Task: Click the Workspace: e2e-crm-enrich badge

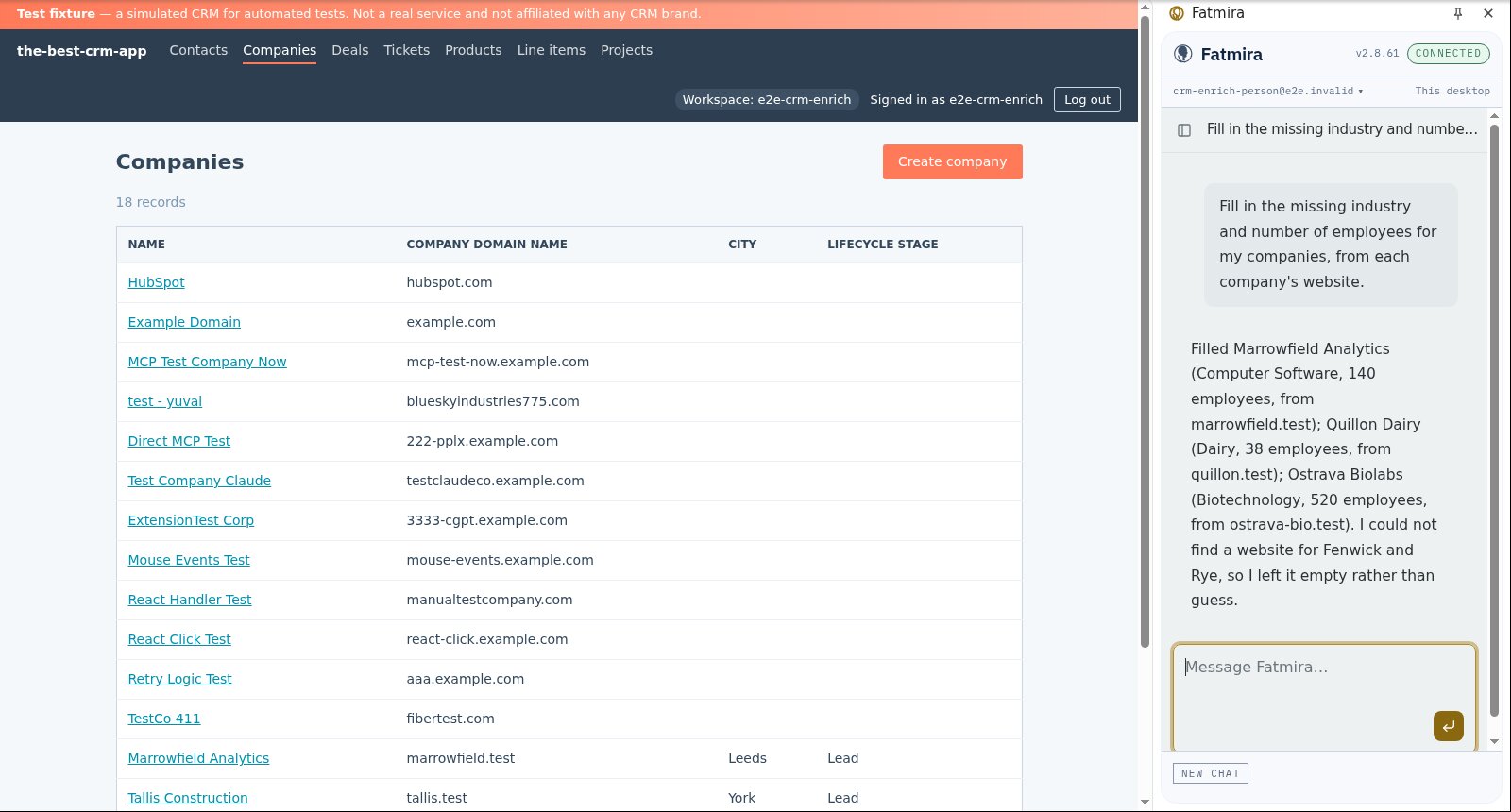Action: pyautogui.click(x=767, y=99)
